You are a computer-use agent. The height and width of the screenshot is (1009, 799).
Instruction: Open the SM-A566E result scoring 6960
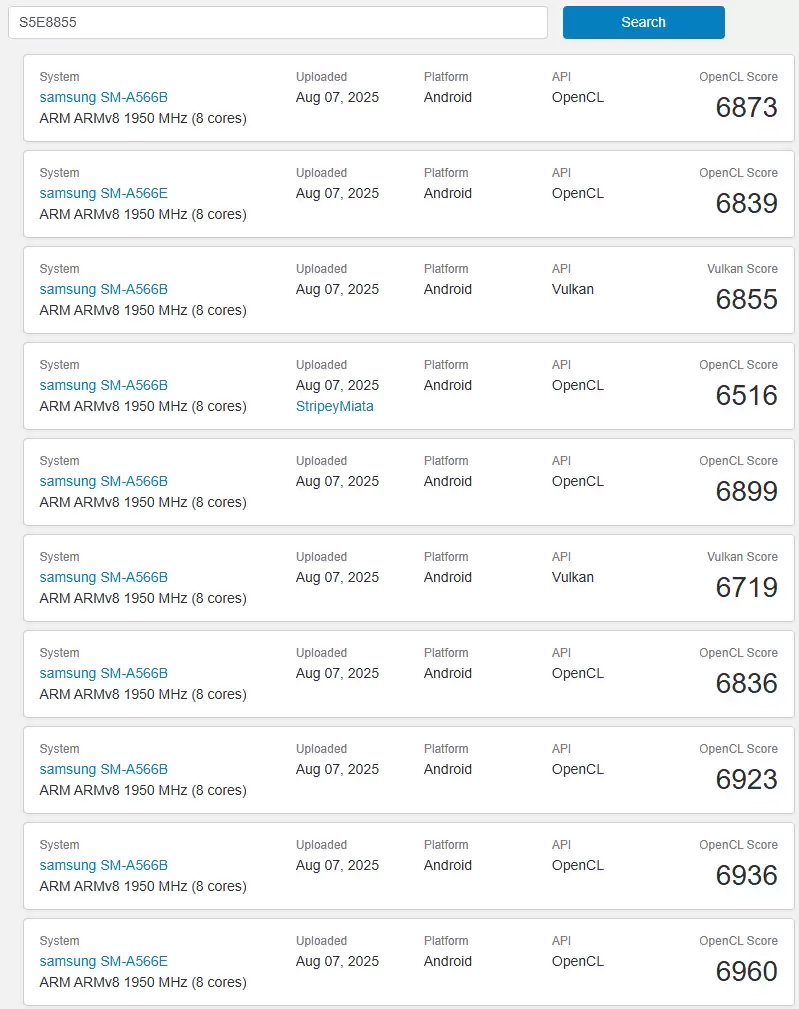[104, 961]
